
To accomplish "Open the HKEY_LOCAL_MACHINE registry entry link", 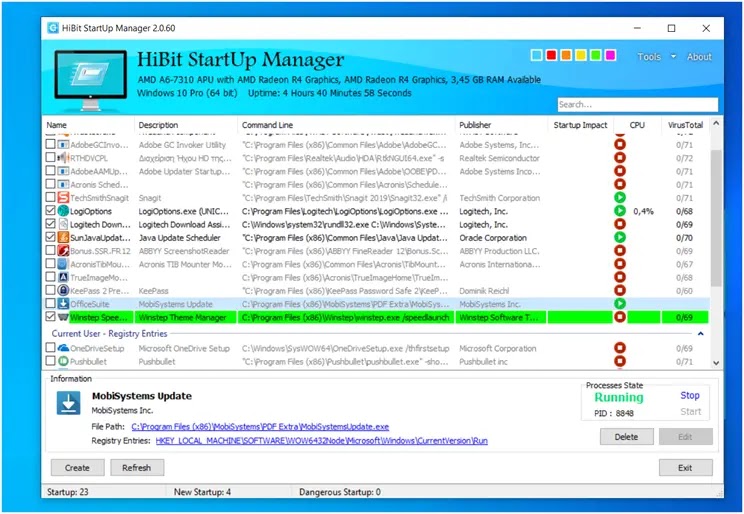I will pyautogui.click(x=322, y=441).
